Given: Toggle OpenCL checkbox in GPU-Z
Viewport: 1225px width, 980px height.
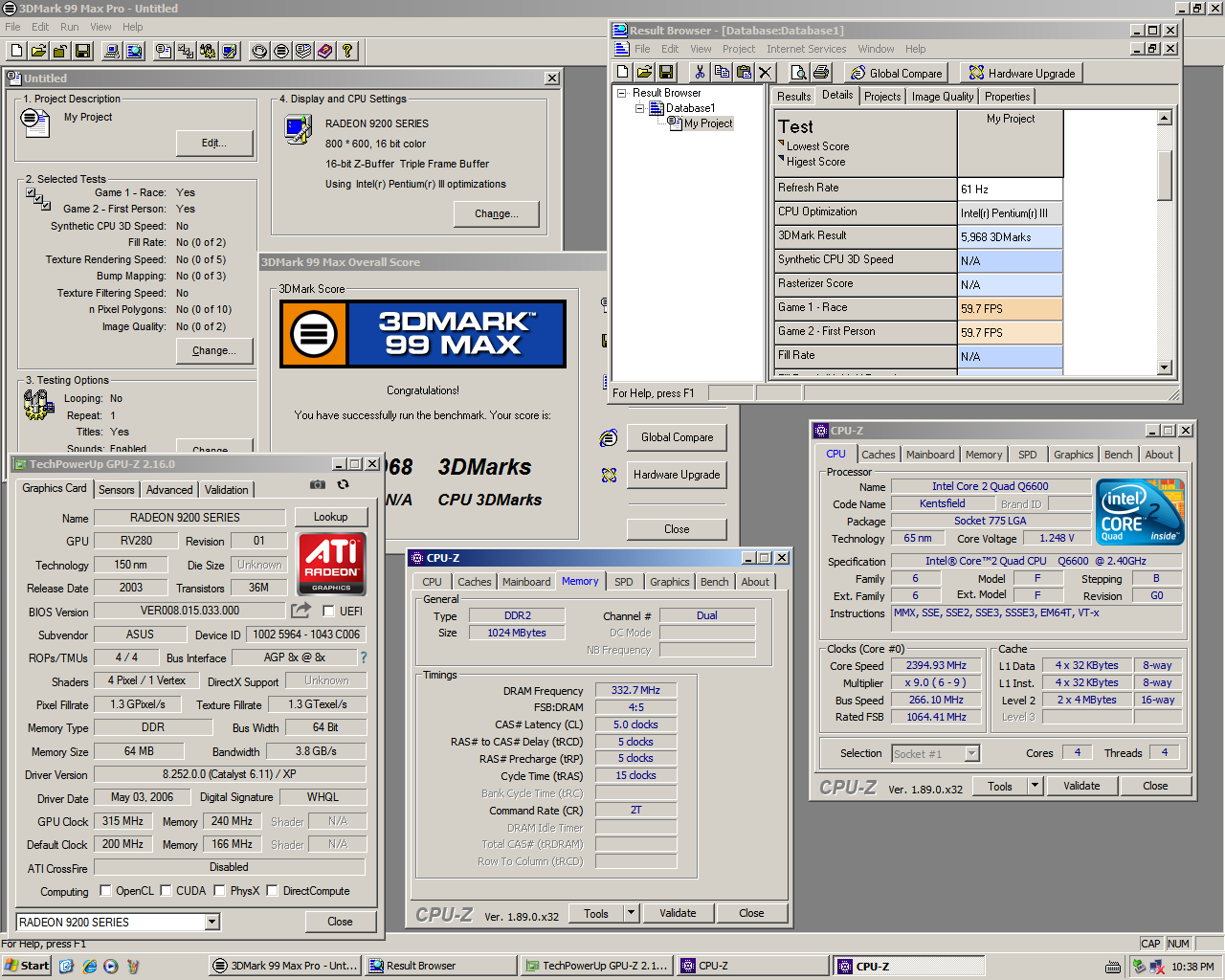Looking at the screenshot, I should 105,890.
